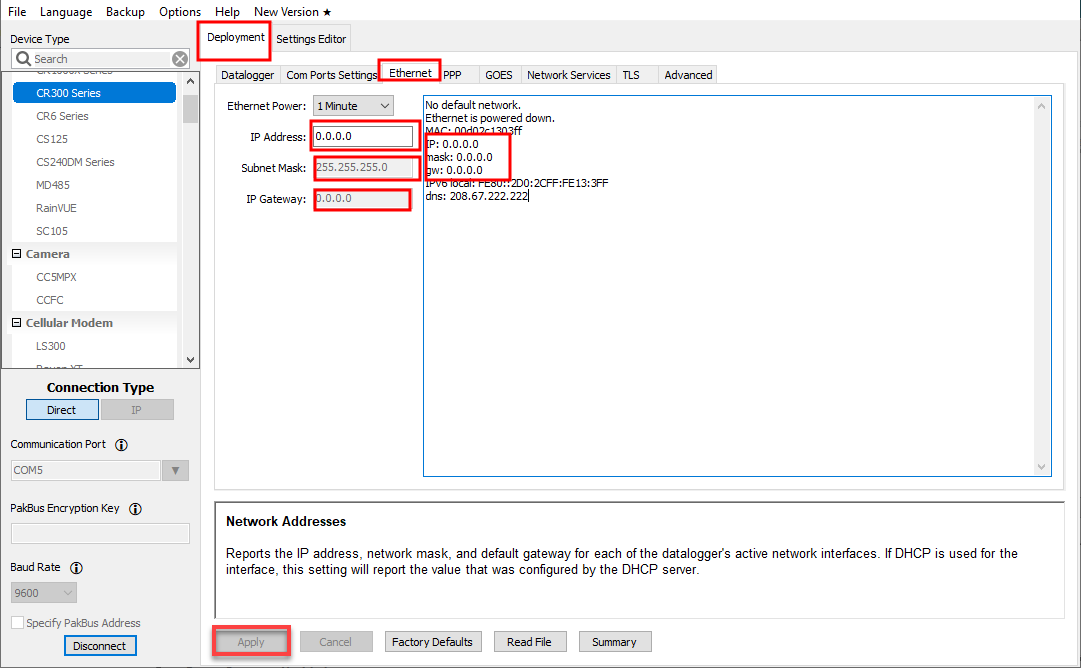The image size is (1081, 668).
Task: Select IP connection type
Action: (x=137, y=410)
